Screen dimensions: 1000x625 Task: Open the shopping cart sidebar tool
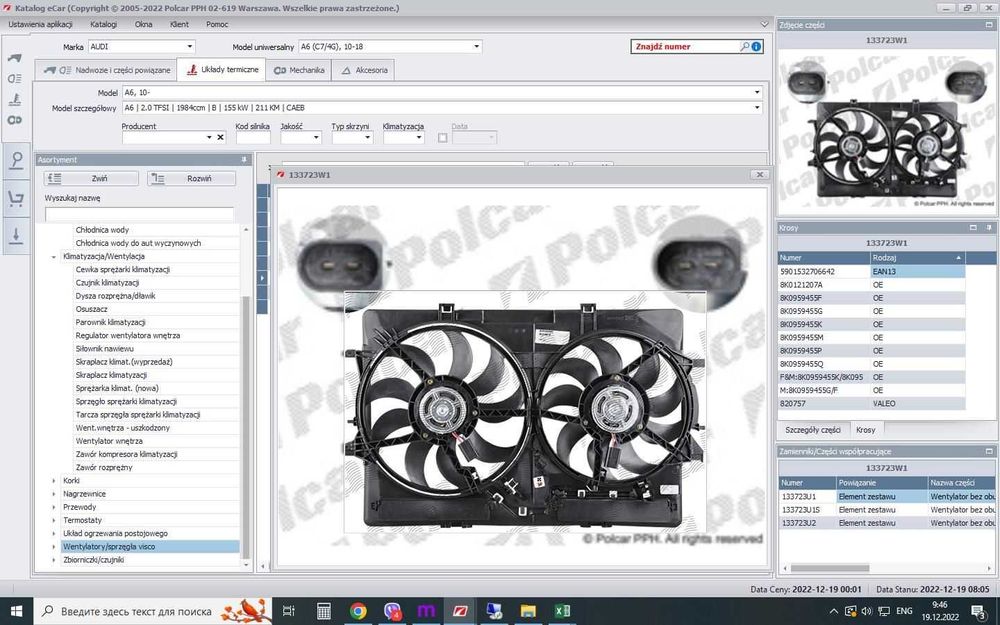click(16, 198)
